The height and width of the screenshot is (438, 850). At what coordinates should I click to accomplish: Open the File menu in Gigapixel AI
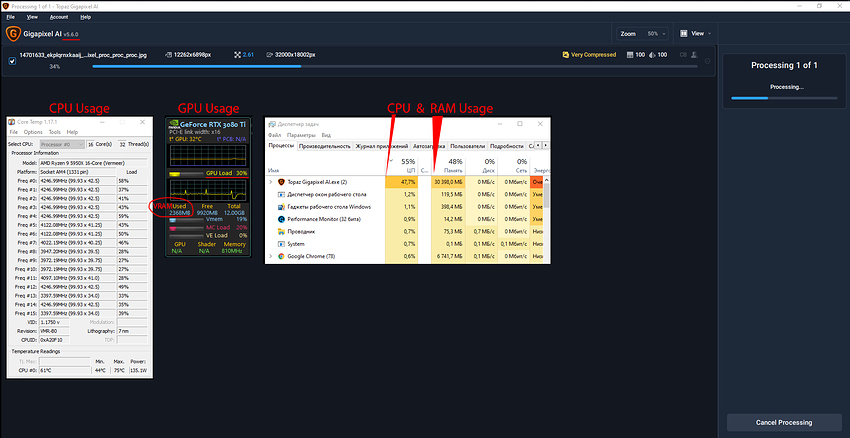click(11, 17)
